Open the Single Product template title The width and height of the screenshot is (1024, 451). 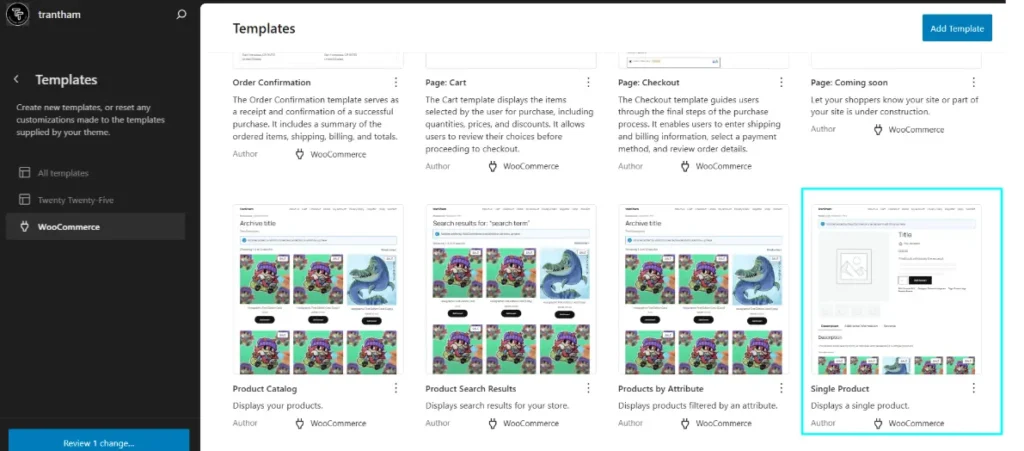840,388
